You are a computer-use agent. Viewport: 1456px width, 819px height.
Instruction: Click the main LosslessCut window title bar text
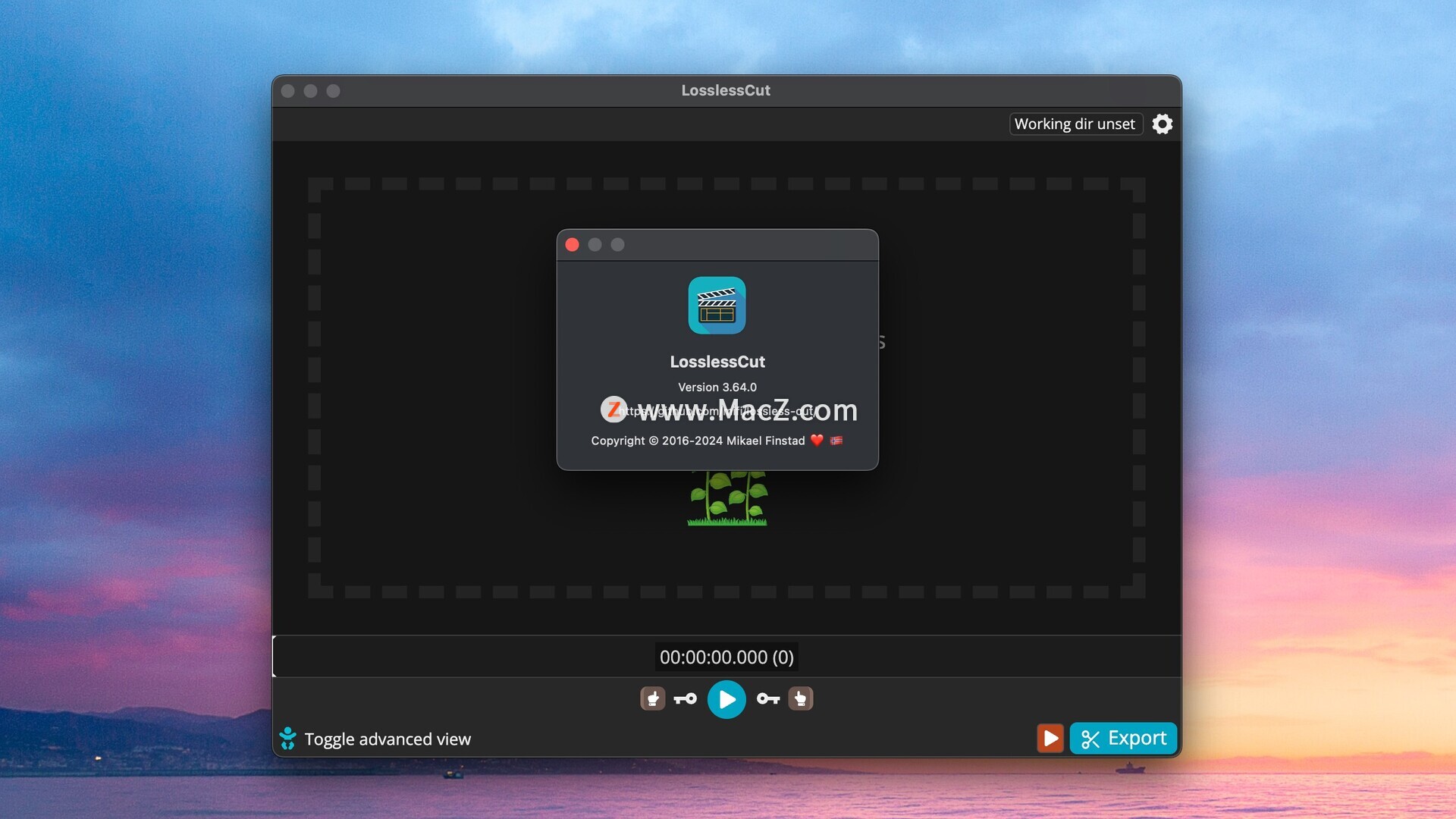point(726,90)
